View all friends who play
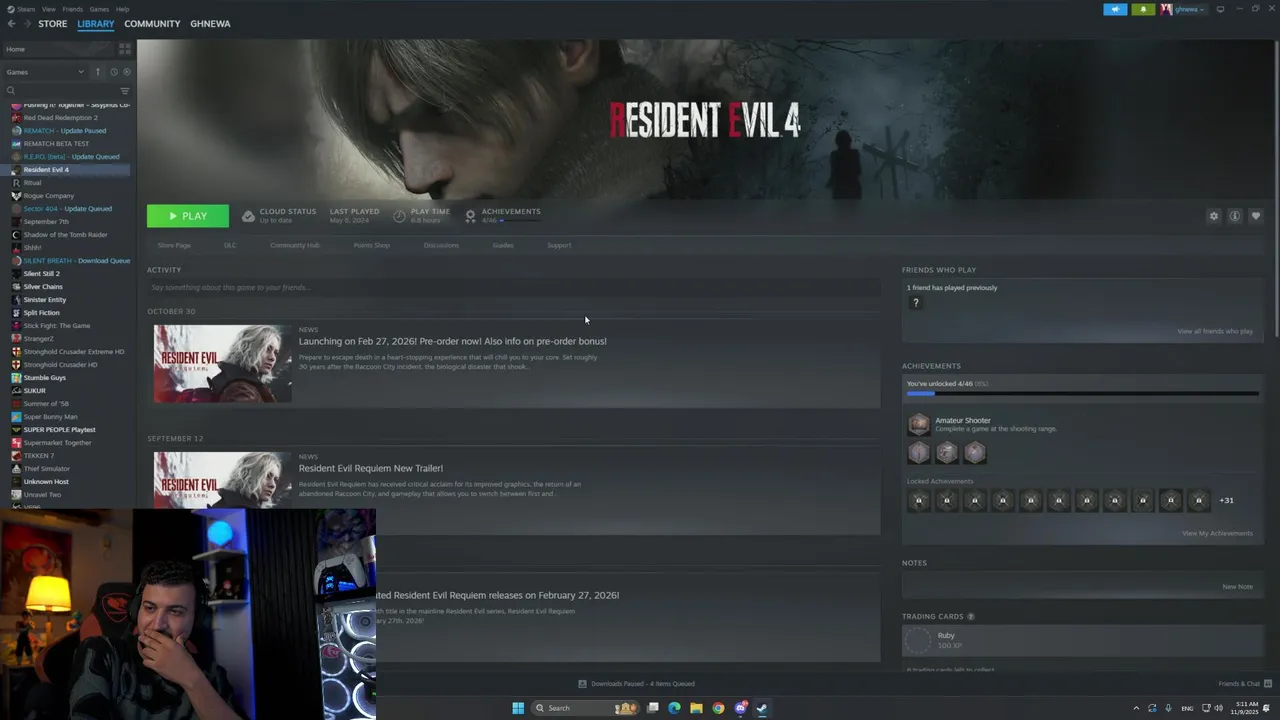 tap(1215, 331)
